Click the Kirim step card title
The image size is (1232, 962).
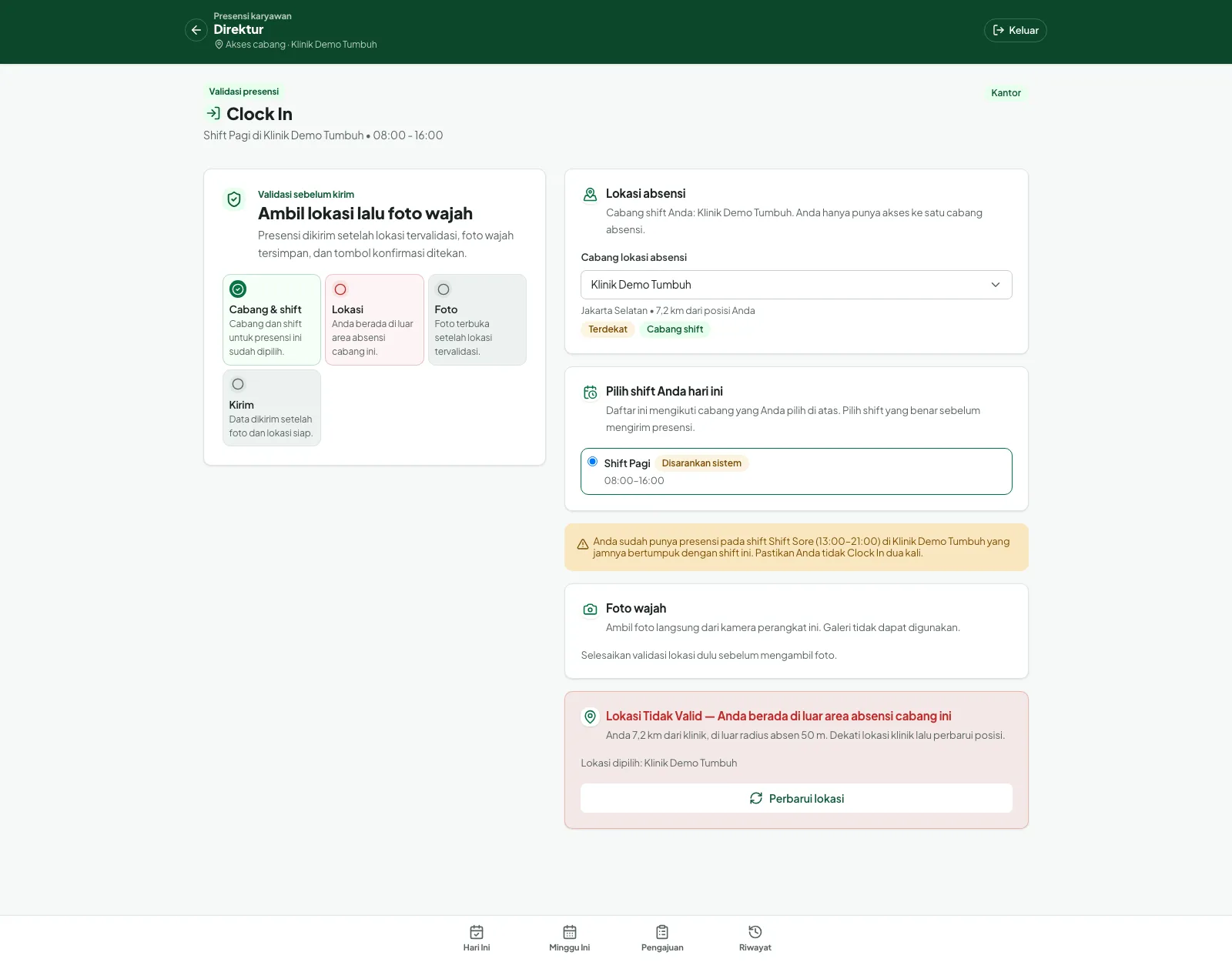(241, 405)
